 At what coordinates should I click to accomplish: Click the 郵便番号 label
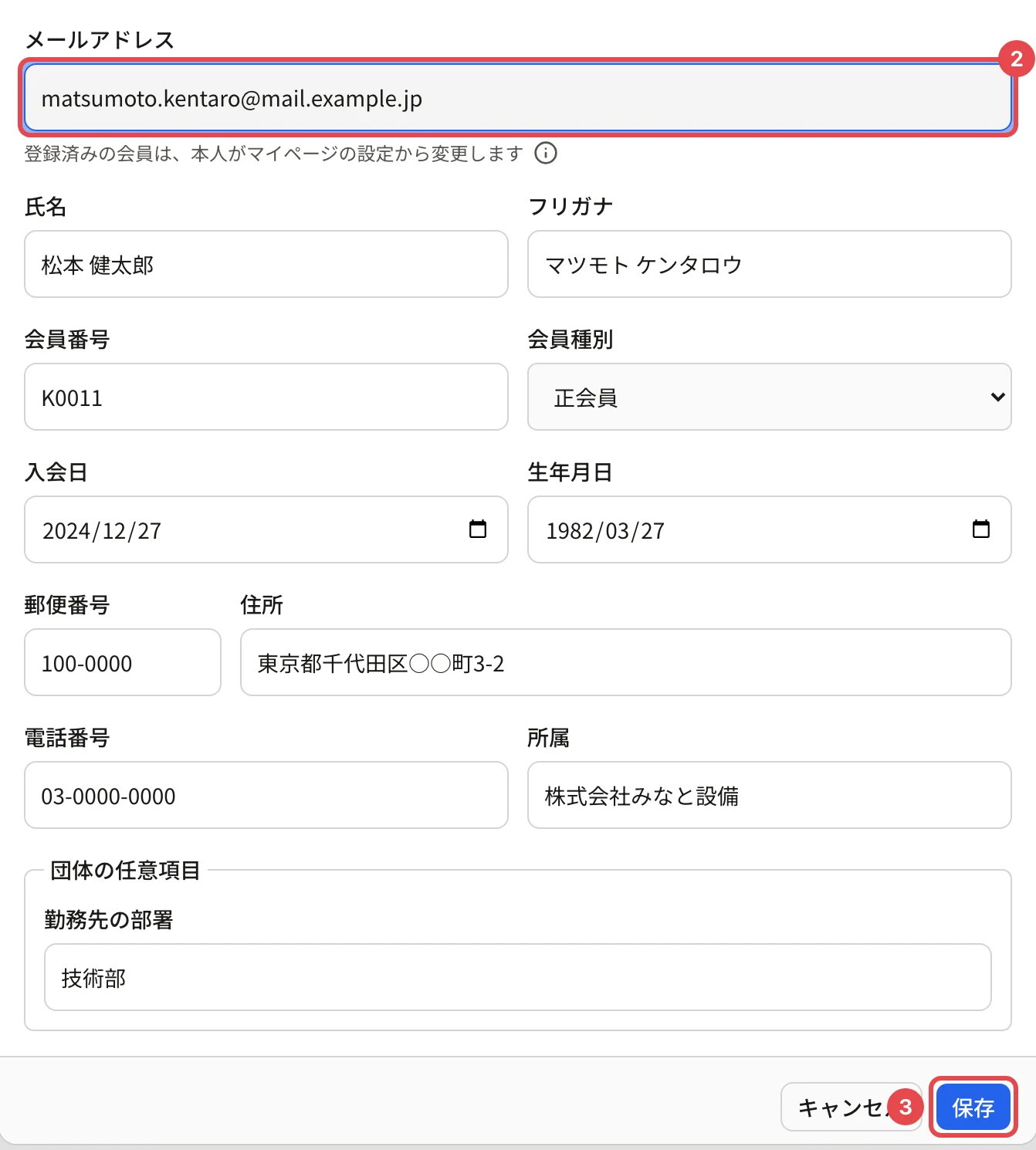tap(67, 605)
